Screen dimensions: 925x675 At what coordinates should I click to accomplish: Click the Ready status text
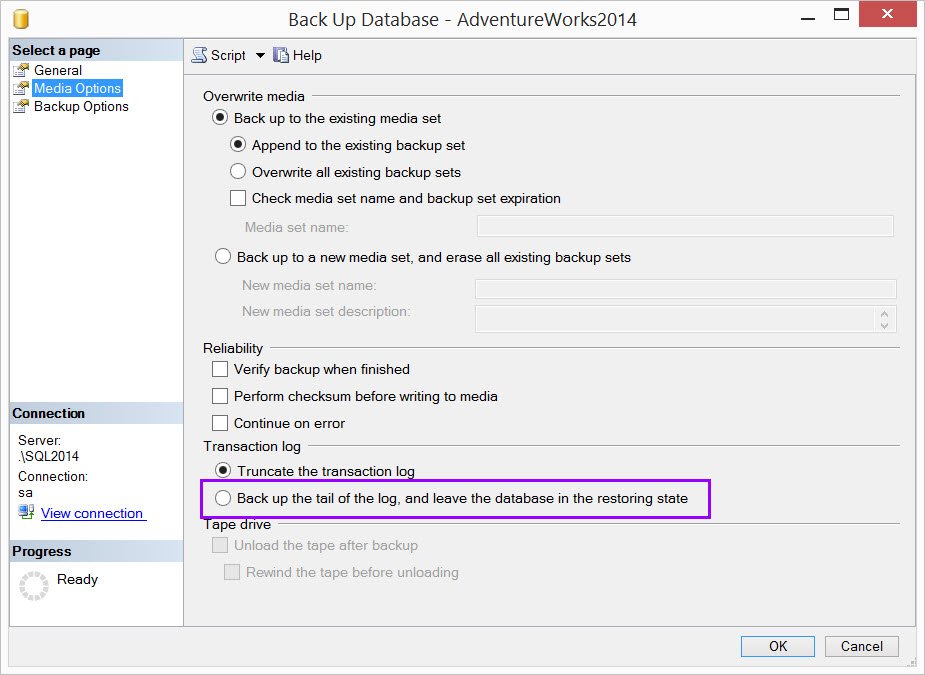pos(77,579)
